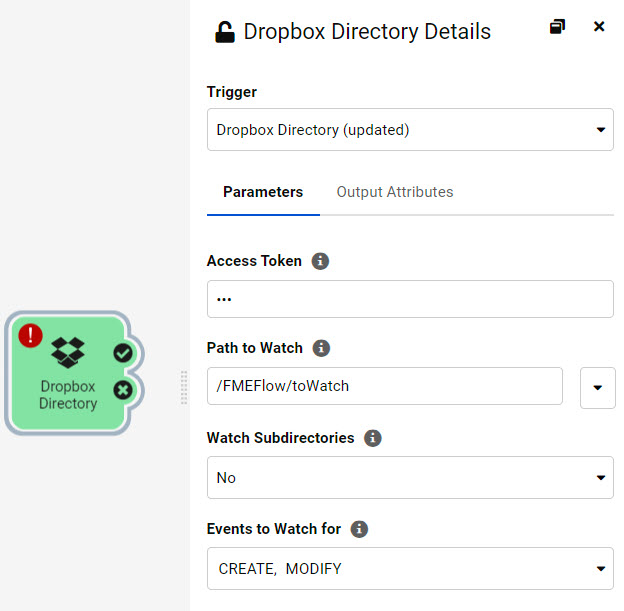The width and height of the screenshot is (624, 611).
Task: Click the panel resize grip handle
Action: (x=184, y=388)
